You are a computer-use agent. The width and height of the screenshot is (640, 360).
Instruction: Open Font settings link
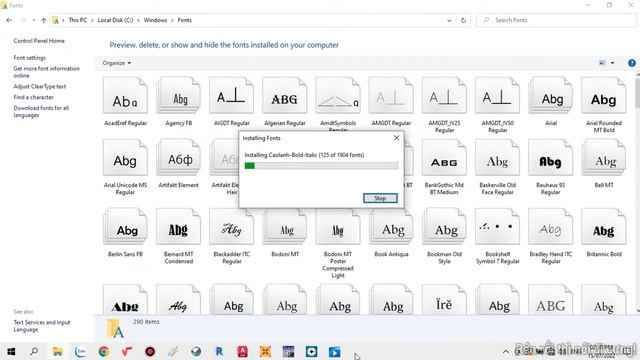29,58
